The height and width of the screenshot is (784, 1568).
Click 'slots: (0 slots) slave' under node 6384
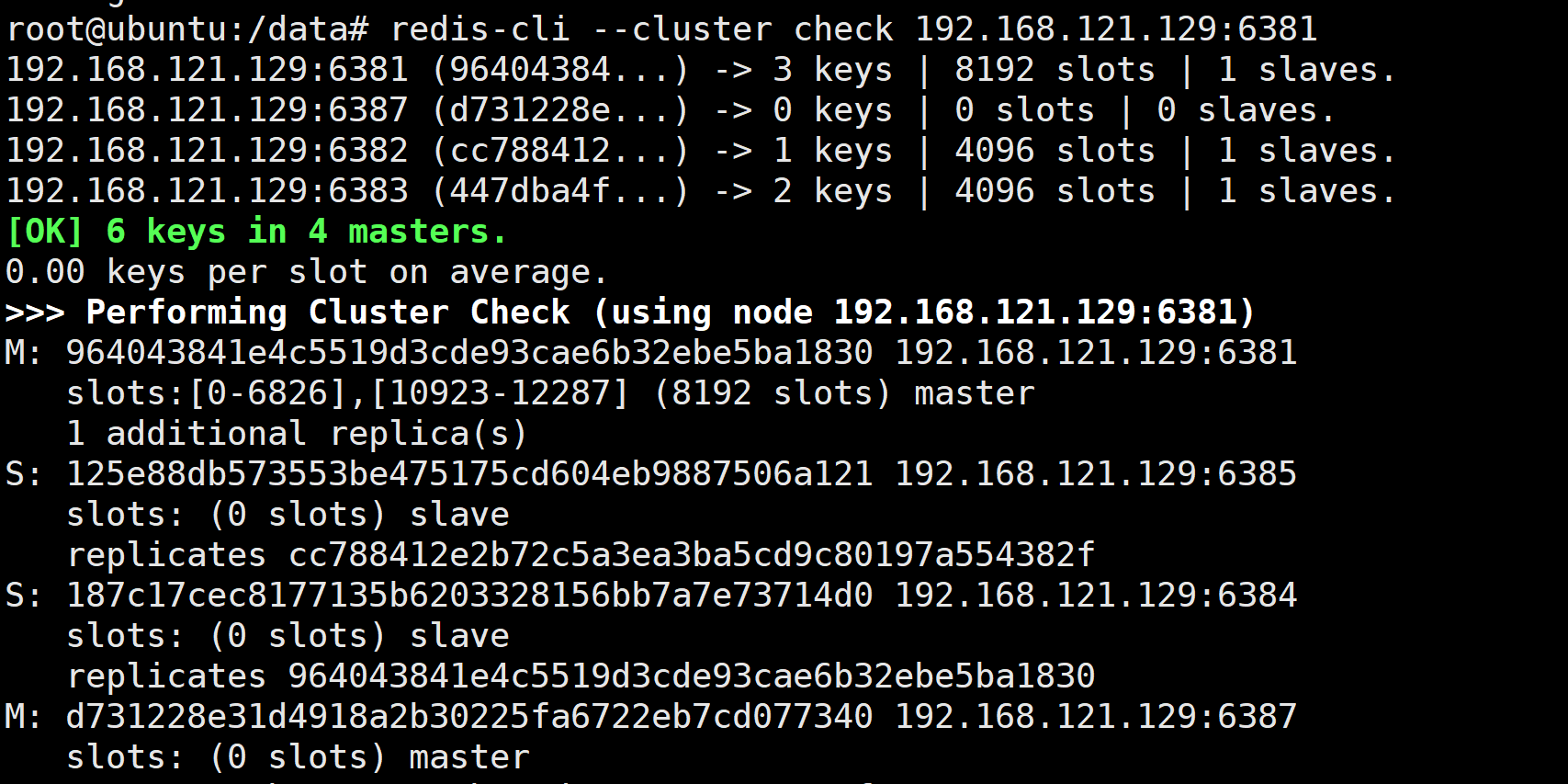click(x=288, y=636)
